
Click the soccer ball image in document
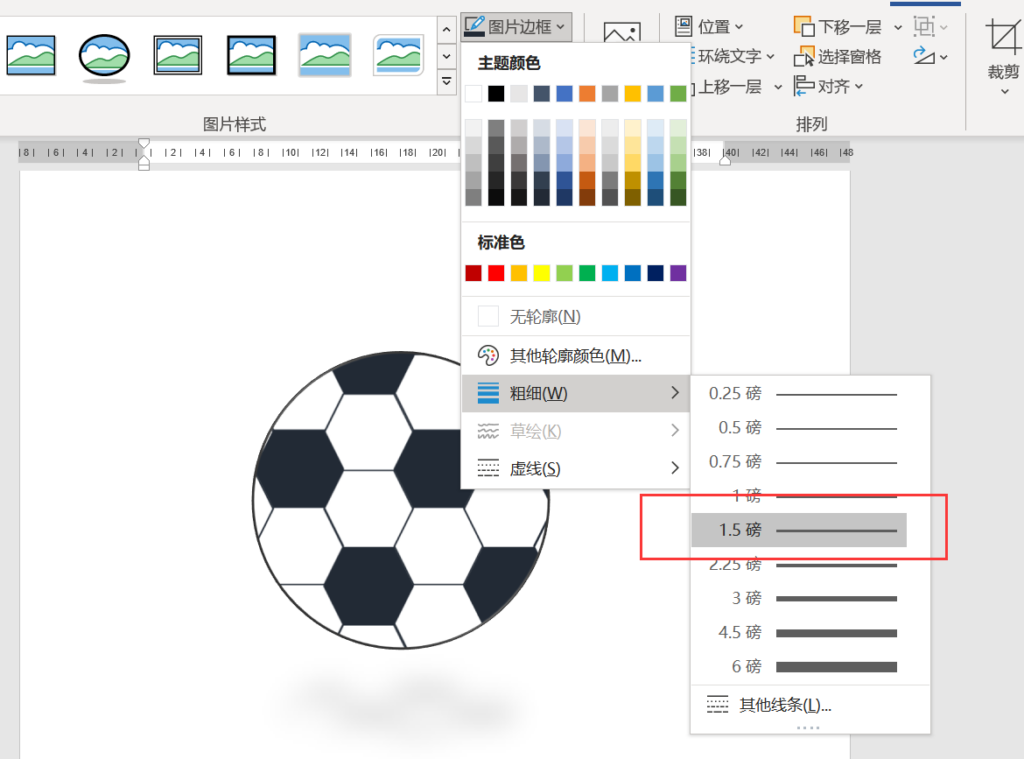[x=401, y=500]
